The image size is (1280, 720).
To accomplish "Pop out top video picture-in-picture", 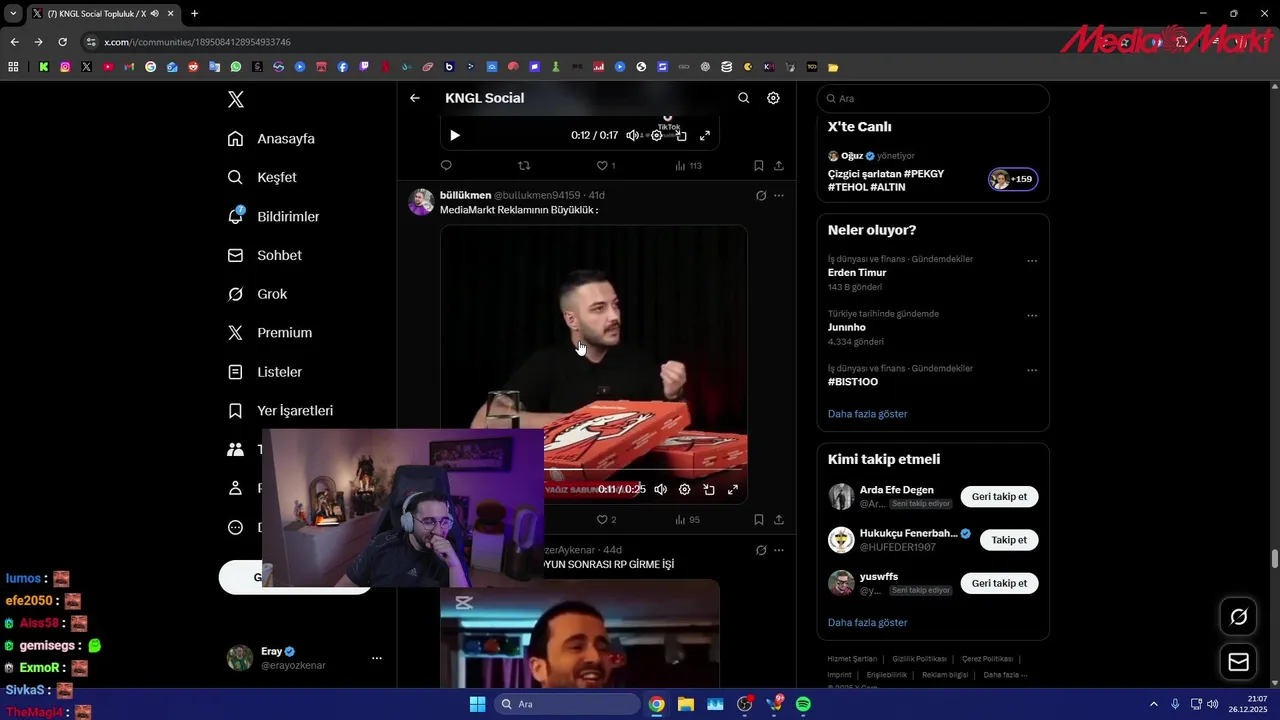I will 681,135.
